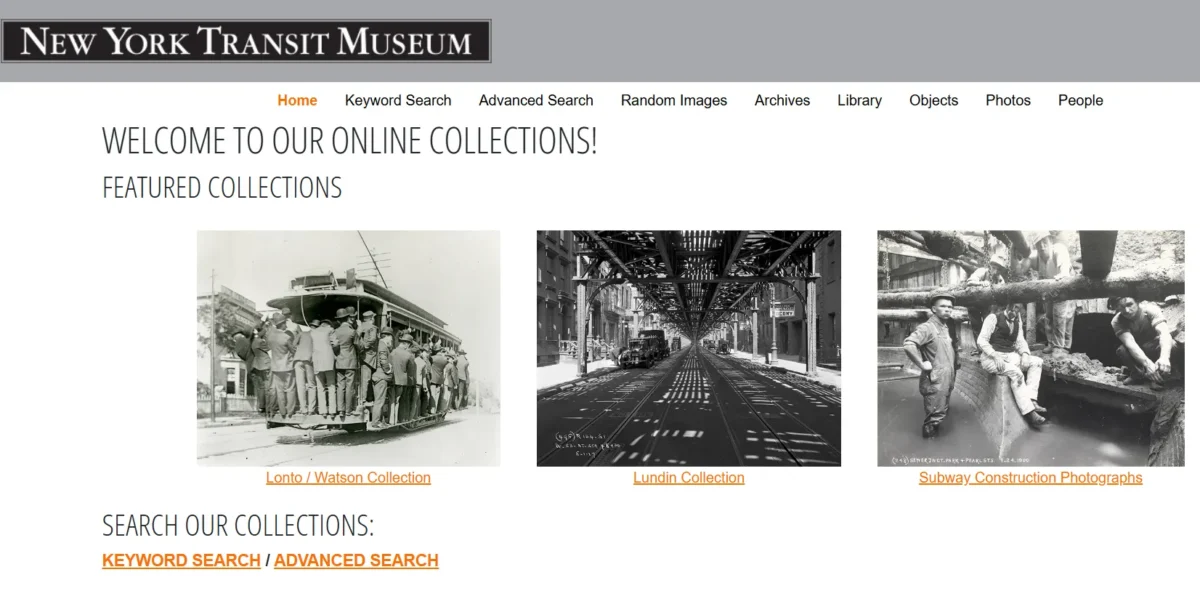1200x604 pixels.
Task: Open the Keyword Search page
Action: click(x=397, y=100)
